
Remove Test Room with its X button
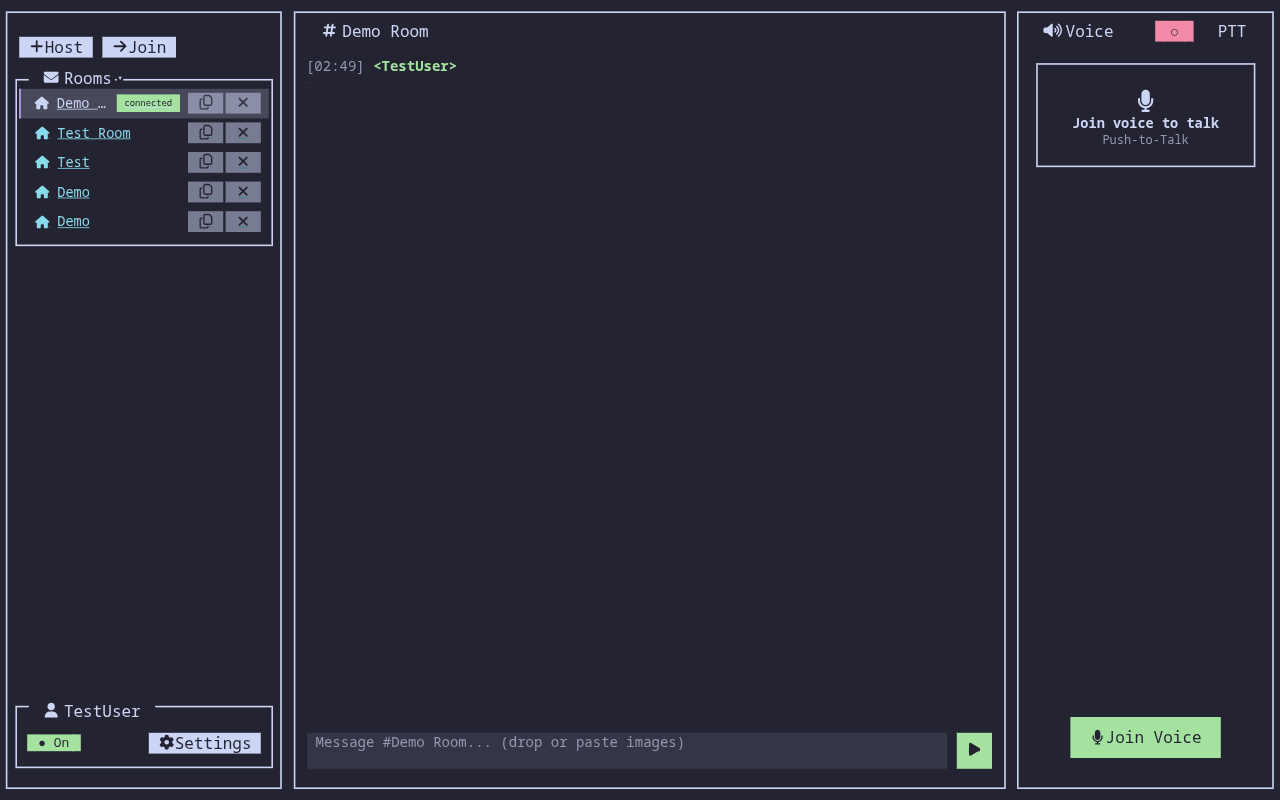[x=243, y=133]
